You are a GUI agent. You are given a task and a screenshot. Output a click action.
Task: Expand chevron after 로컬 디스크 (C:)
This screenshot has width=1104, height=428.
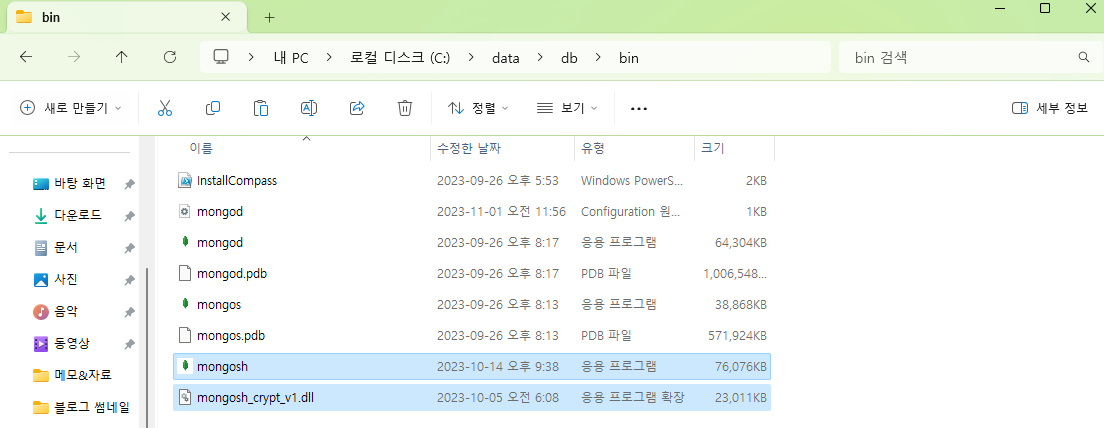[x=470, y=58]
